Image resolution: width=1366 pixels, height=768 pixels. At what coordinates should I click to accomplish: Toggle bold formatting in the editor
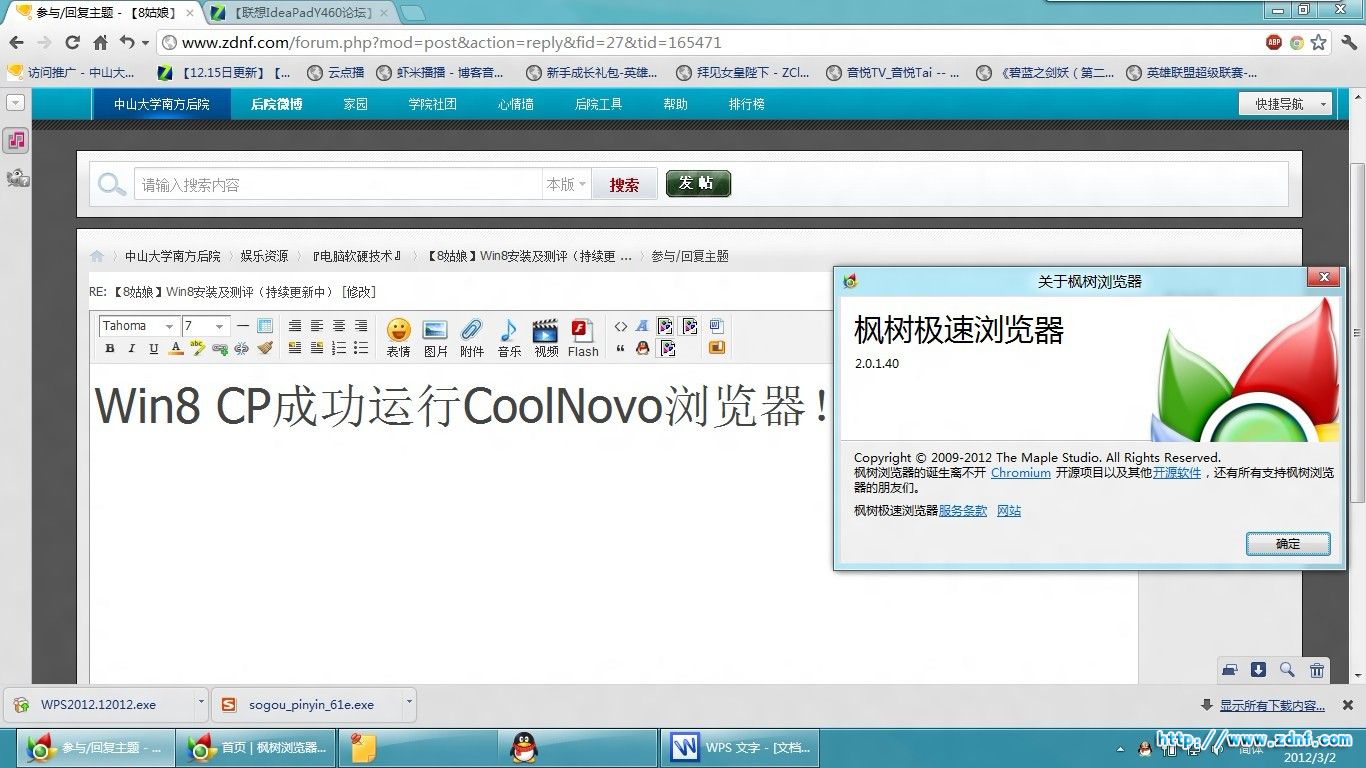(110, 349)
